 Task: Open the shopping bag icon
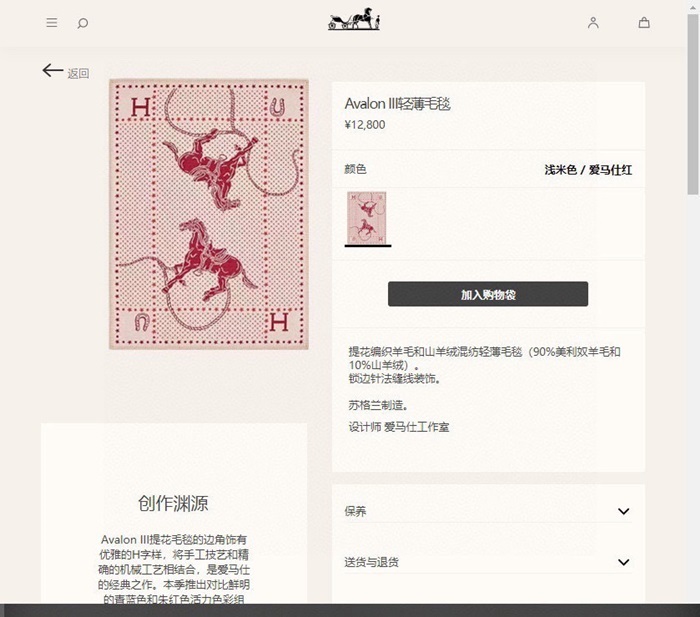644,22
